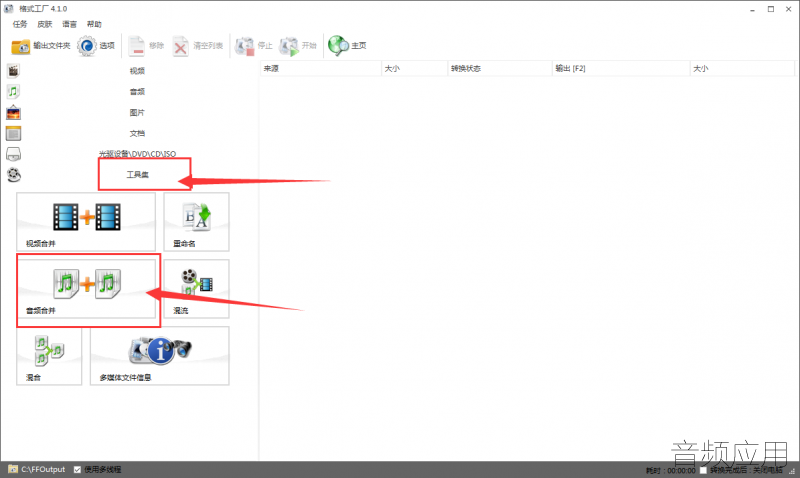Launch the 重命名 rename tool
Viewport: 800px width, 478px height.
click(196, 222)
